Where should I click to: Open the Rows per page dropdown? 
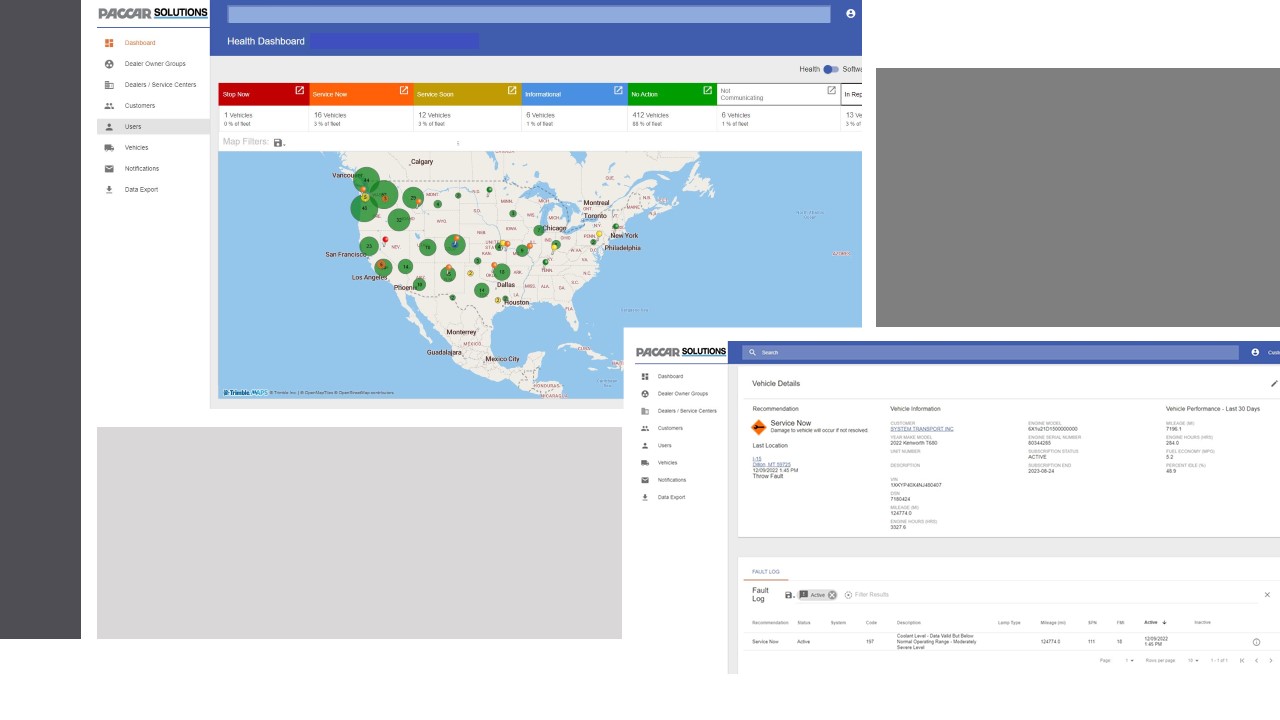tap(1194, 661)
